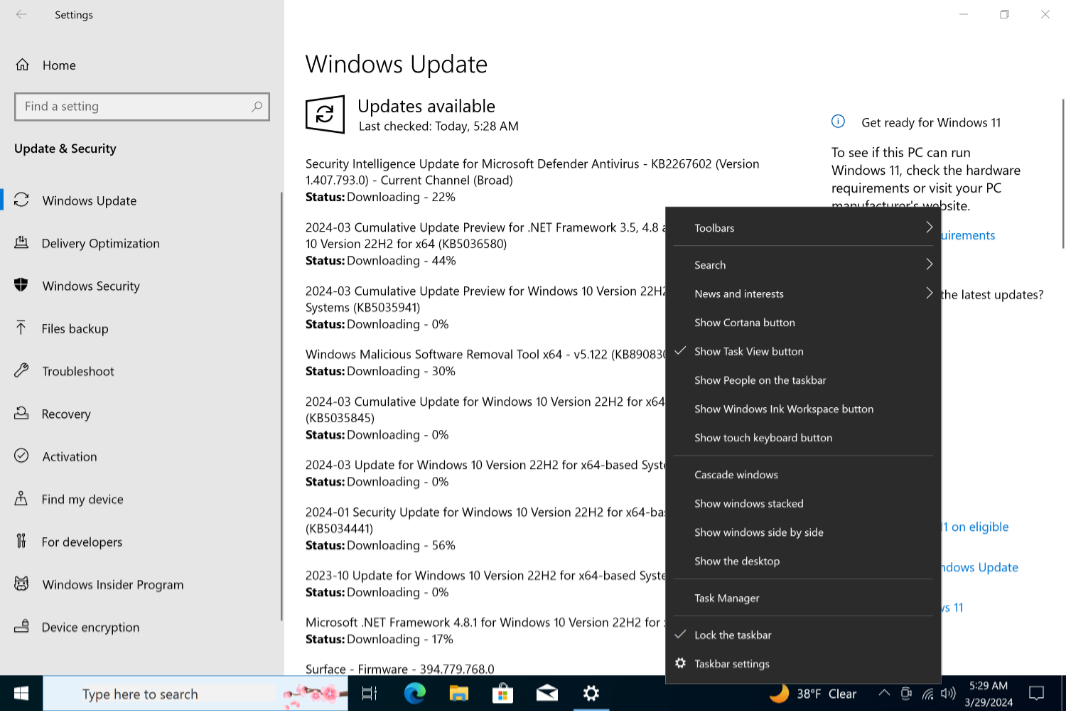Screen dimensions: 1066x711
Task: Click the Taskbar settings gear entry
Action: pyautogui.click(x=731, y=664)
